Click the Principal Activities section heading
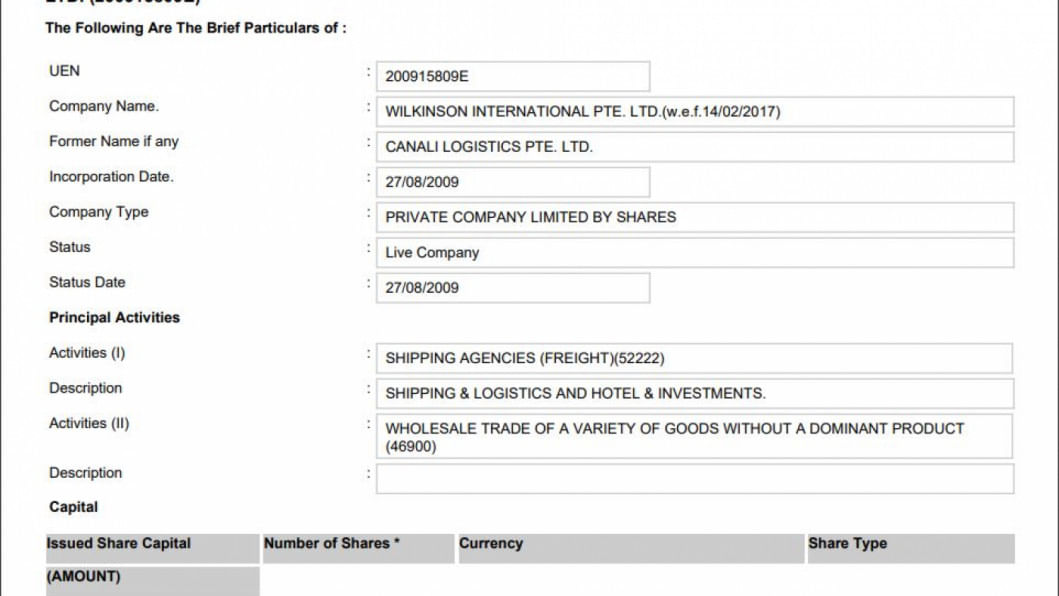The height and width of the screenshot is (596, 1059). click(114, 318)
